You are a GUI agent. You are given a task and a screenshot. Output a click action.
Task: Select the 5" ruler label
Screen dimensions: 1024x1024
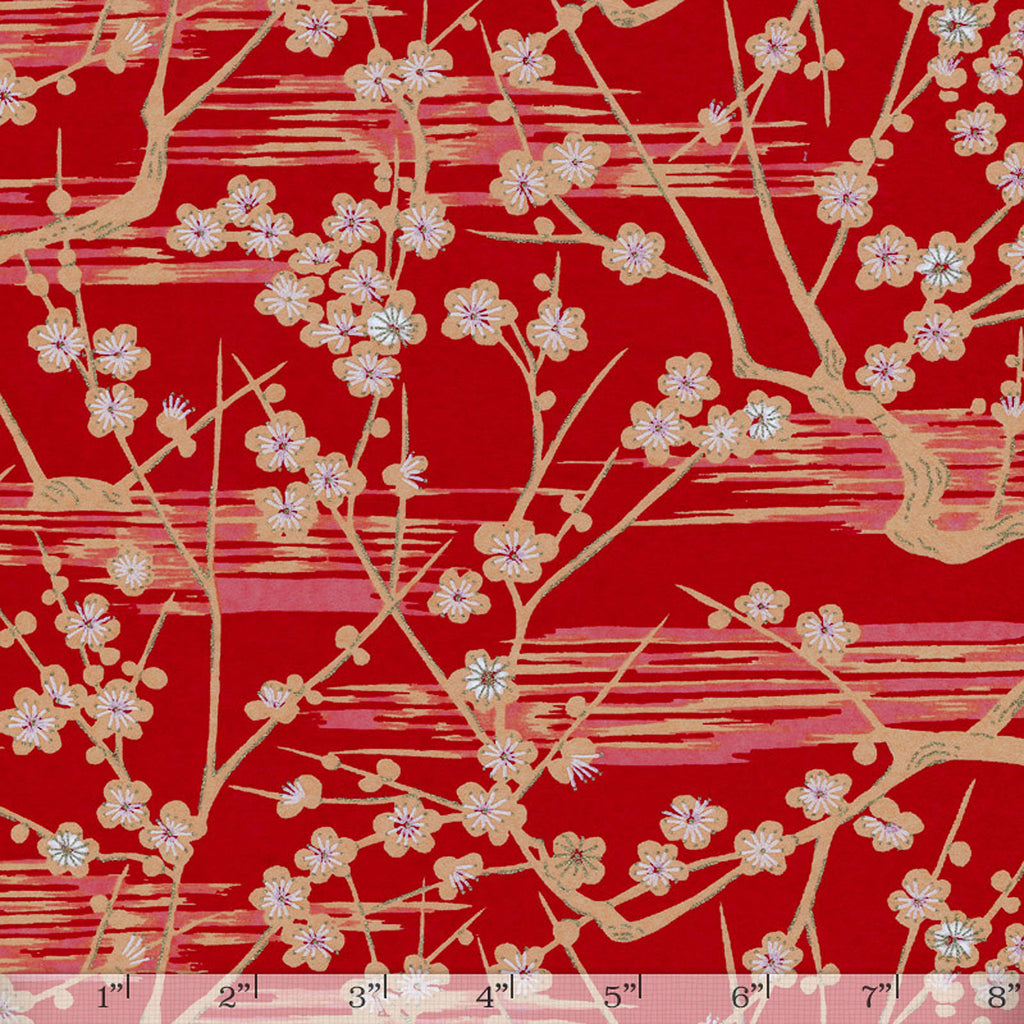coord(621,997)
